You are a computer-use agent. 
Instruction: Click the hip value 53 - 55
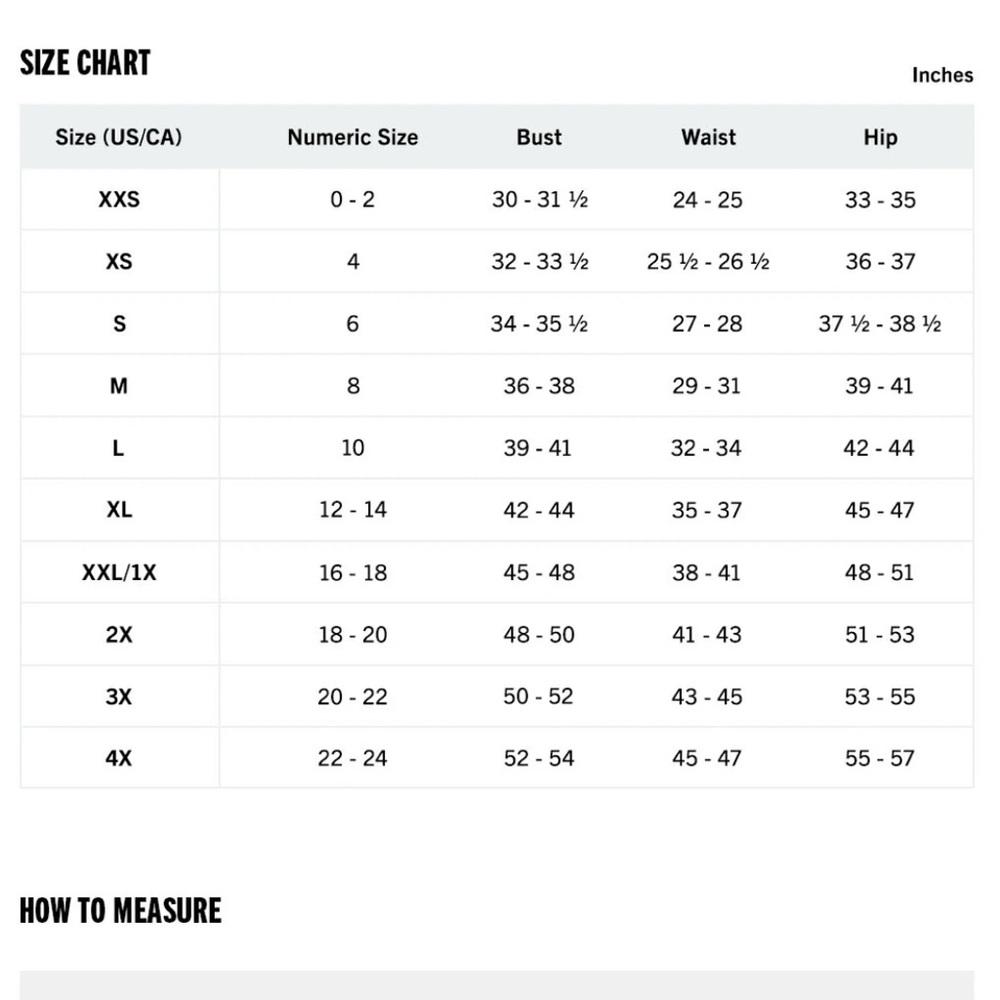(x=880, y=697)
